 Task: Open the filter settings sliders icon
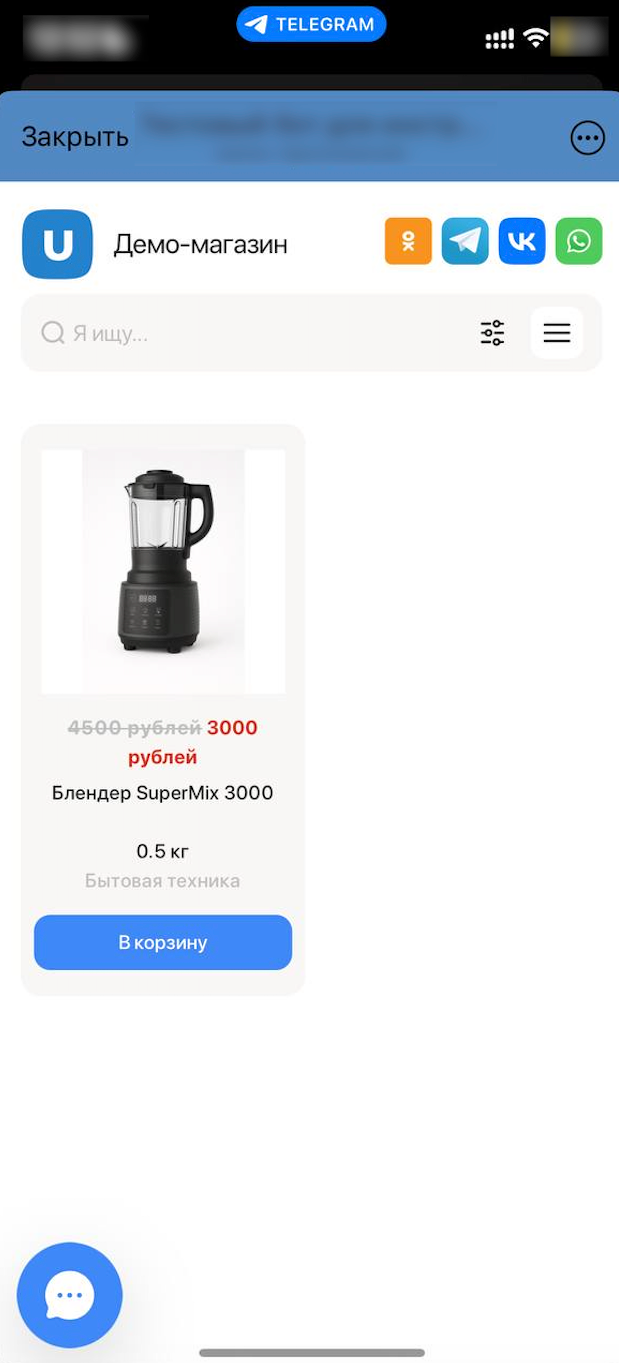click(x=492, y=333)
